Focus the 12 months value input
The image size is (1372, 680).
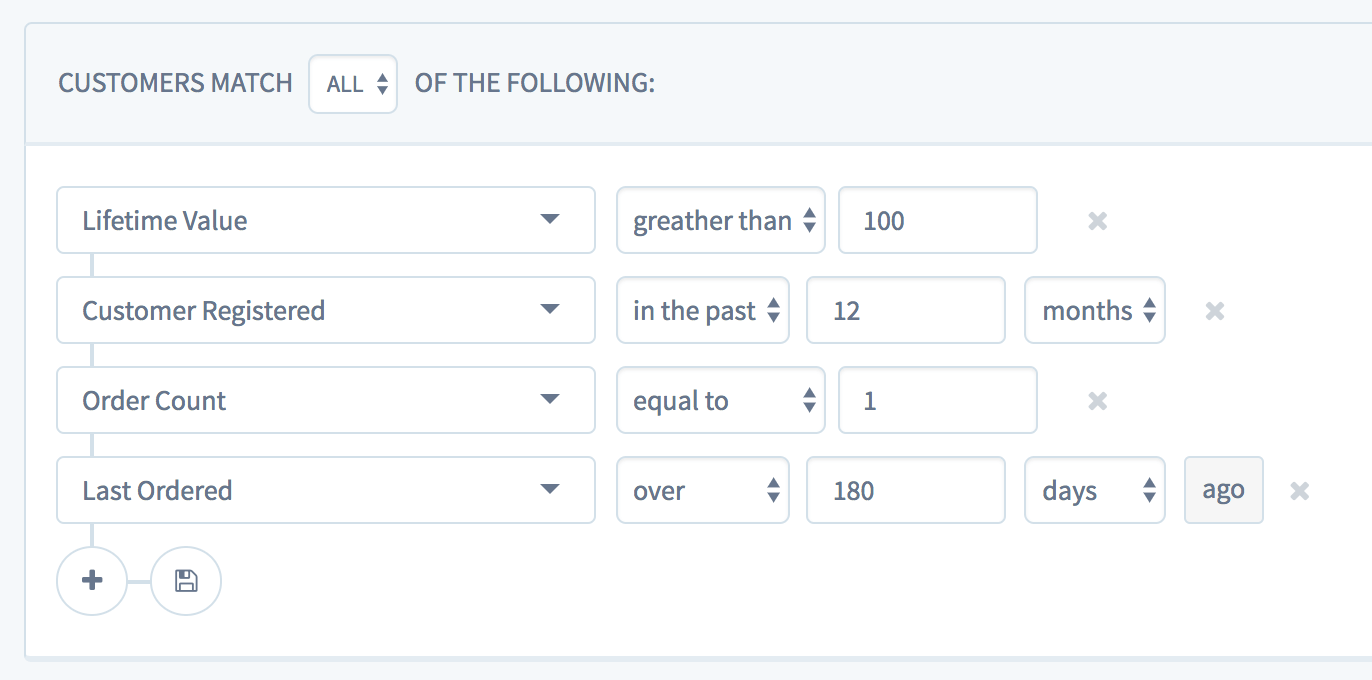905,310
